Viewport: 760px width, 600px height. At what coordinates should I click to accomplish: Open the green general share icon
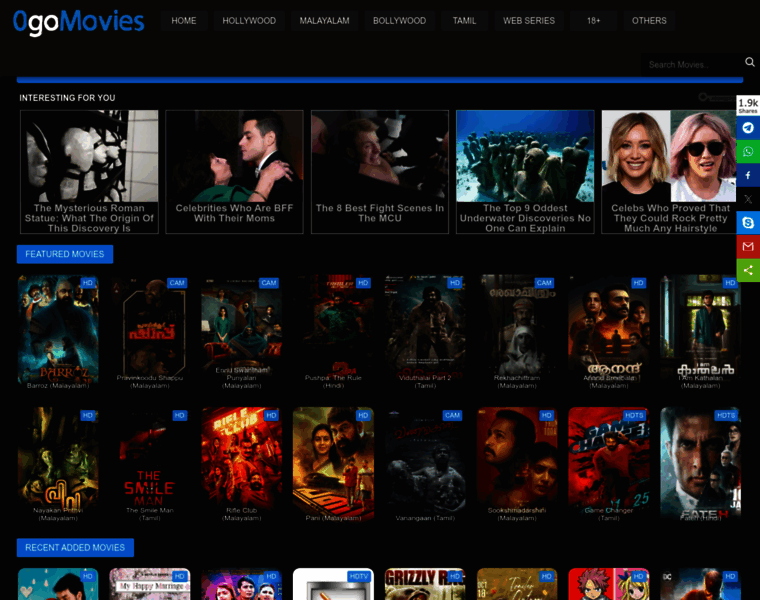point(748,270)
